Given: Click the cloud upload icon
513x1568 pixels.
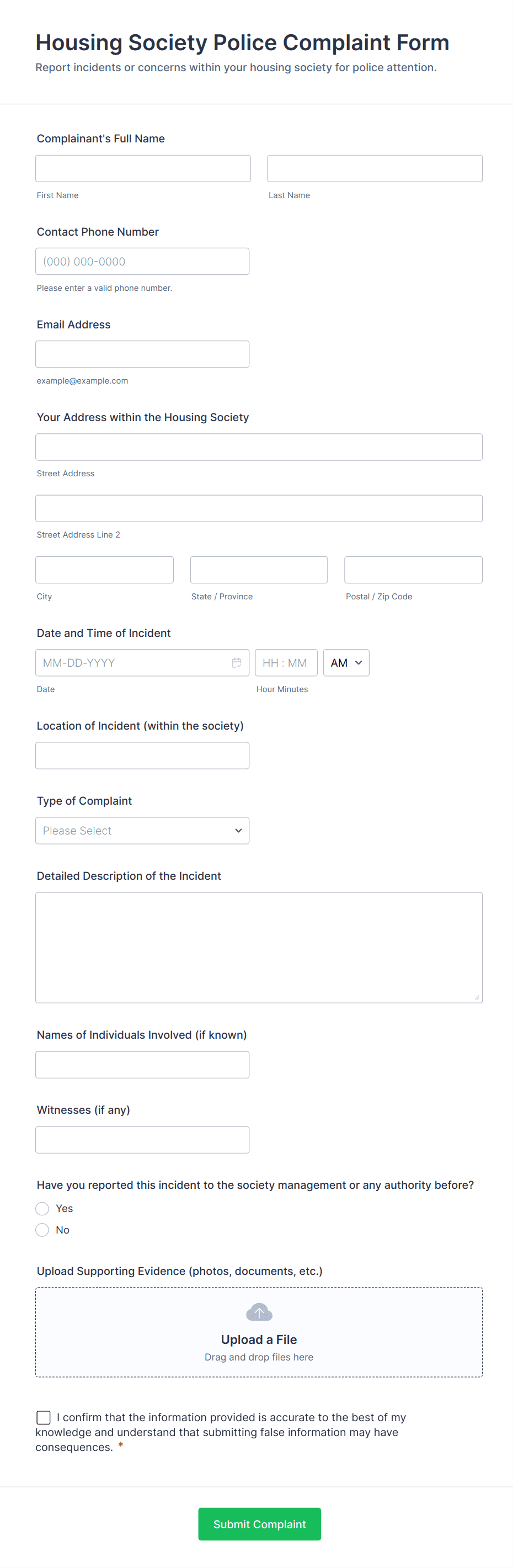Looking at the screenshot, I should (259, 1311).
